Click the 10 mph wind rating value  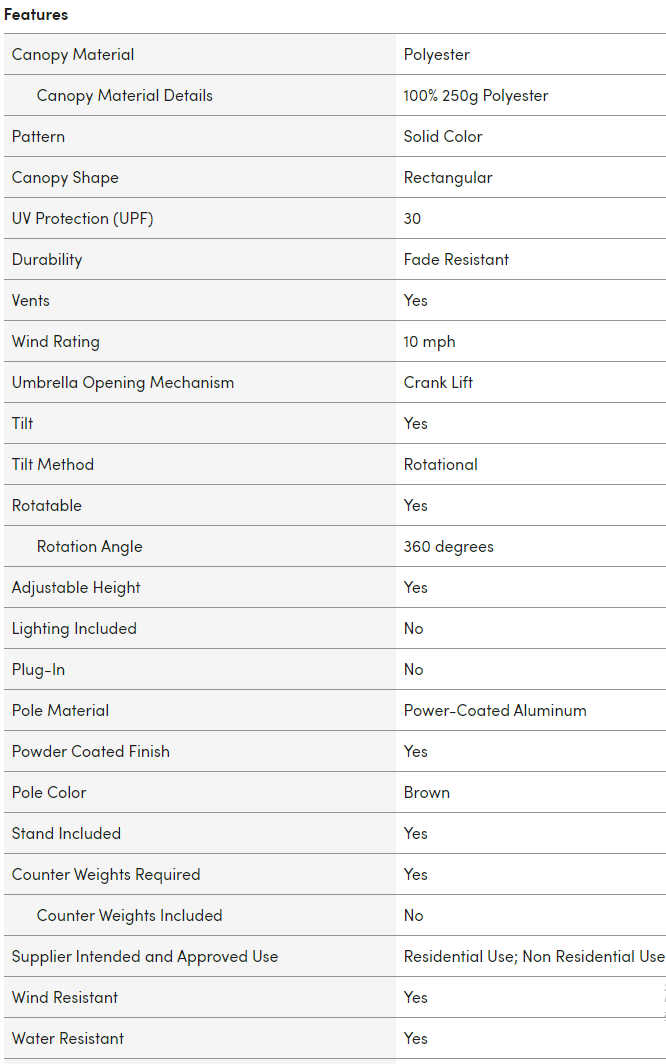coord(429,342)
